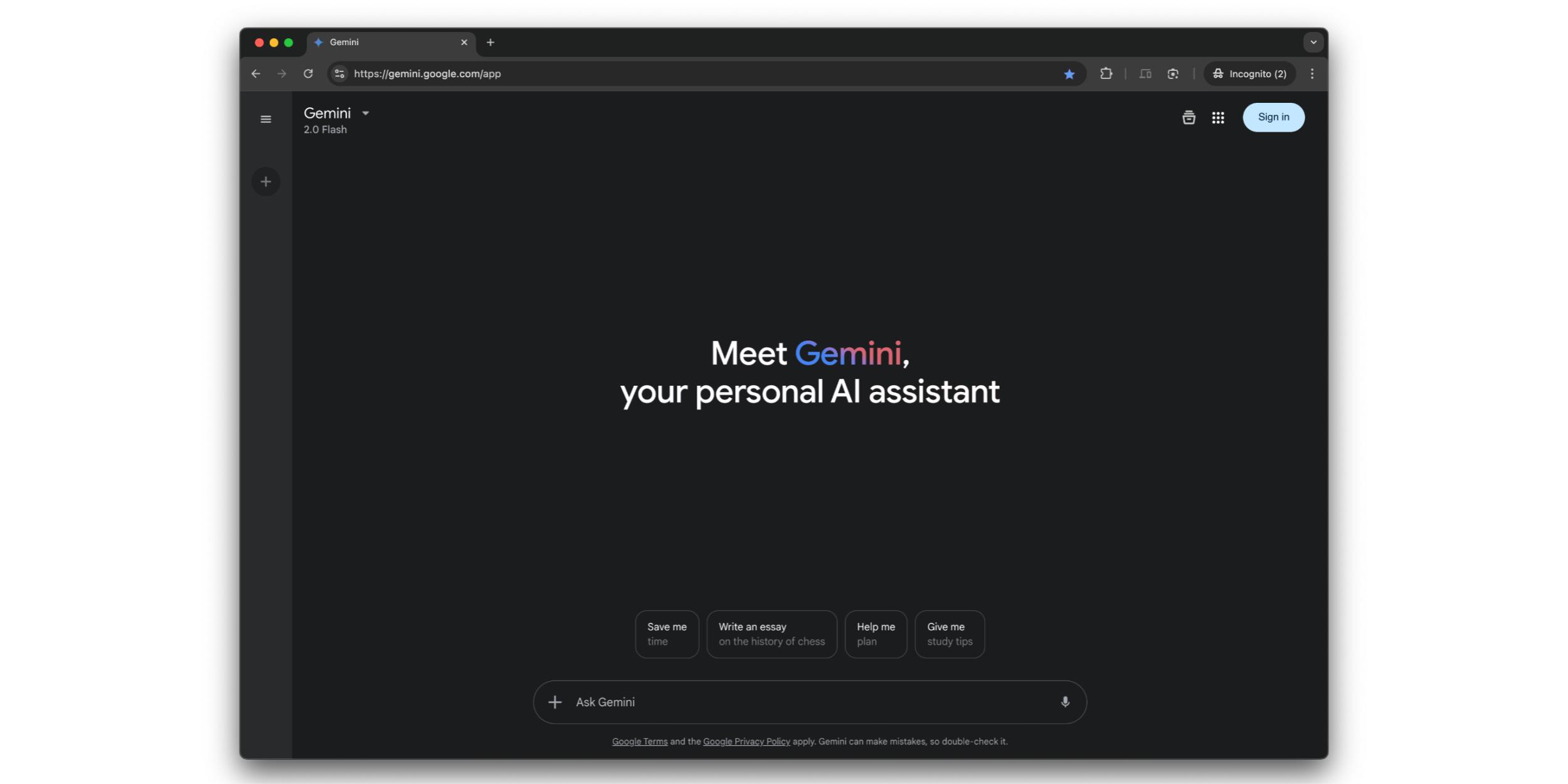Click 'Write an essay on history of chess'
The image size is (1568, 784).
click(770, 633)
